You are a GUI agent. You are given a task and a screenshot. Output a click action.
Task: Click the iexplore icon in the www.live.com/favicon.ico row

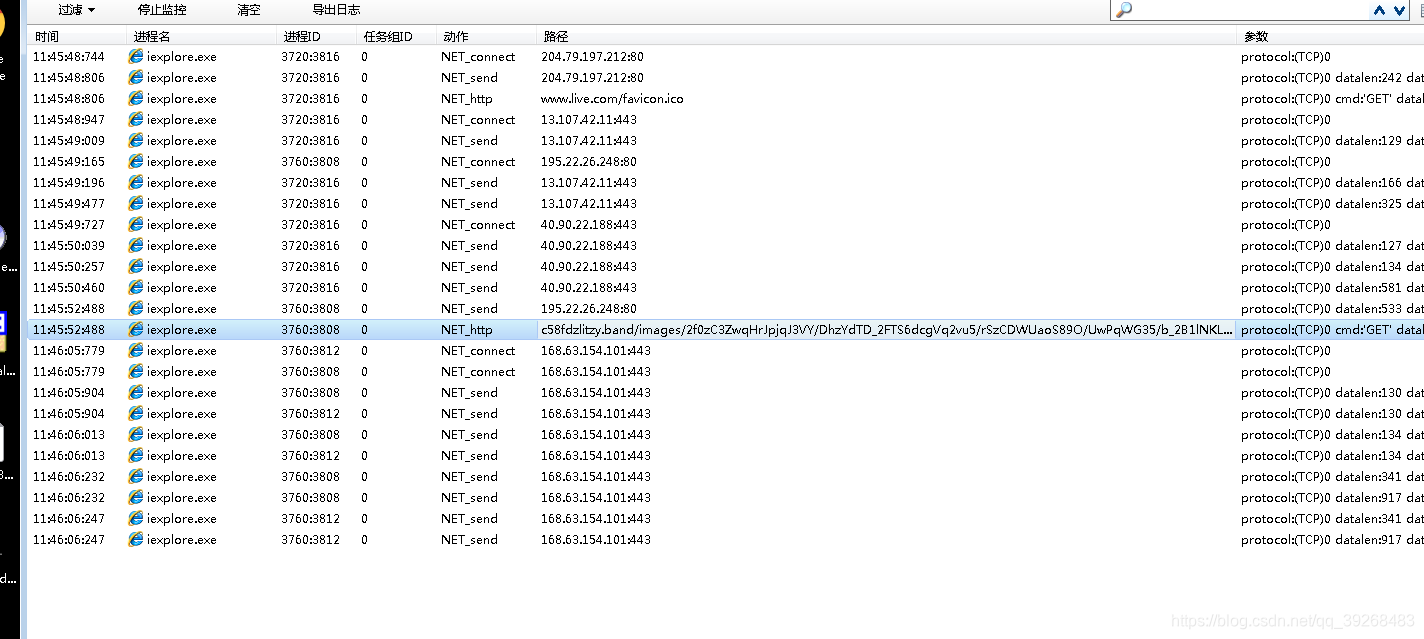click(x=136, y=98)
